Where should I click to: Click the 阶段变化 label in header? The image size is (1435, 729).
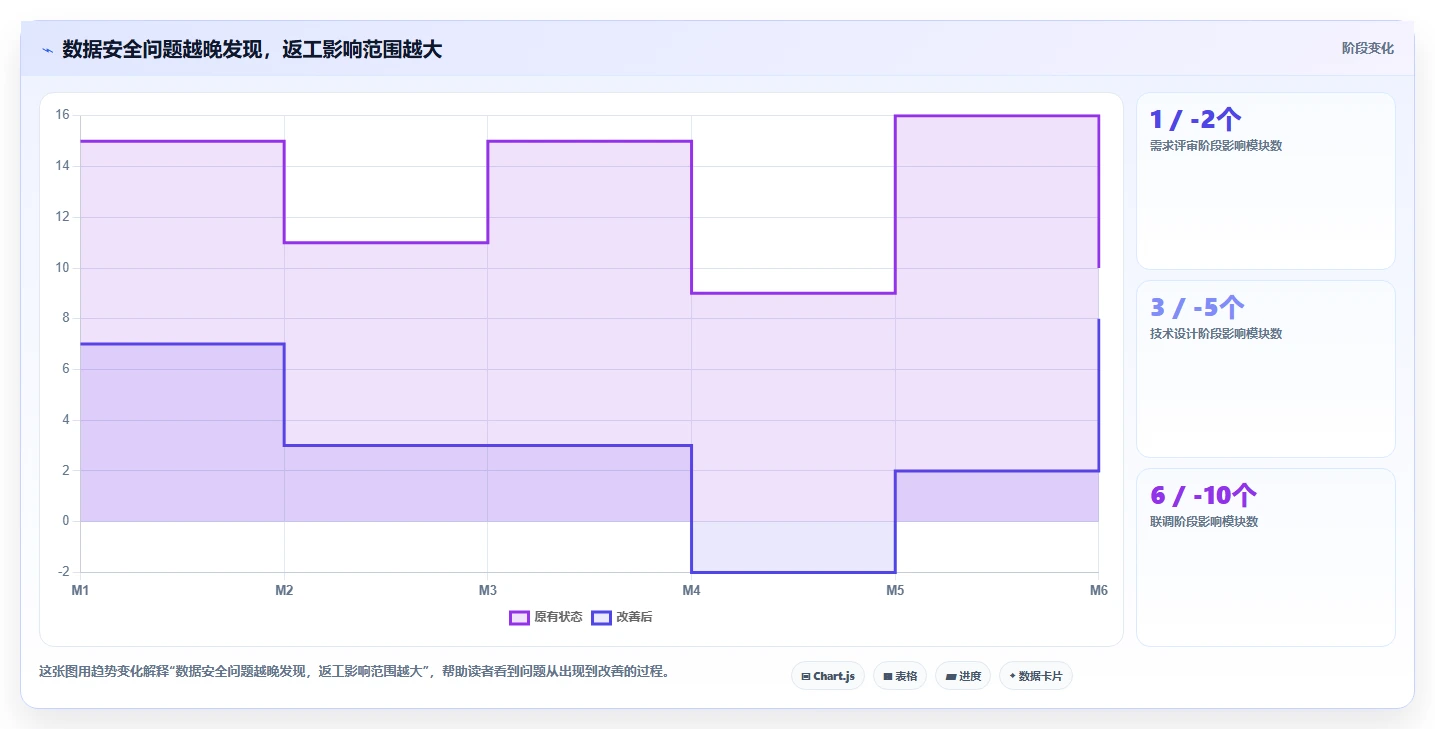pos(1367,48)
